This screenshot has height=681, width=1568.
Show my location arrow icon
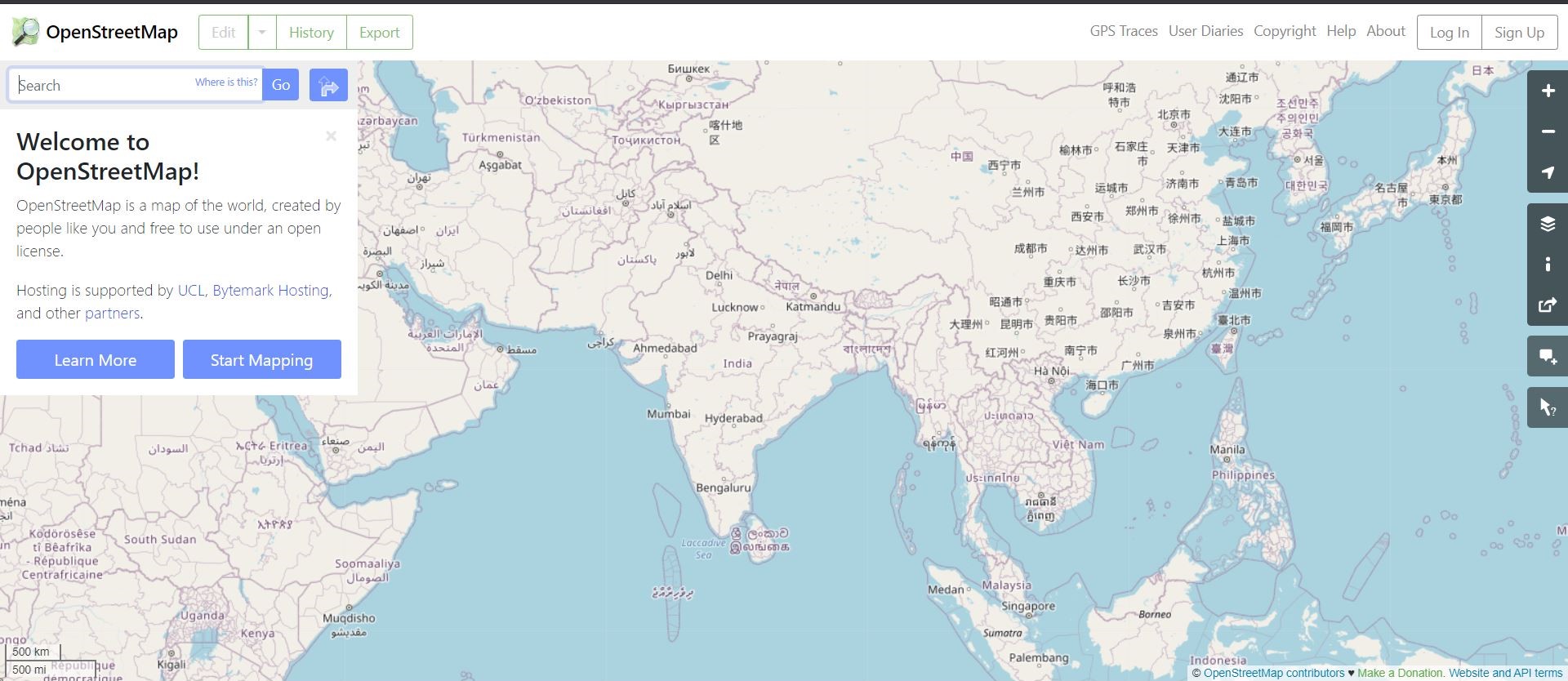pos(1548,172)
